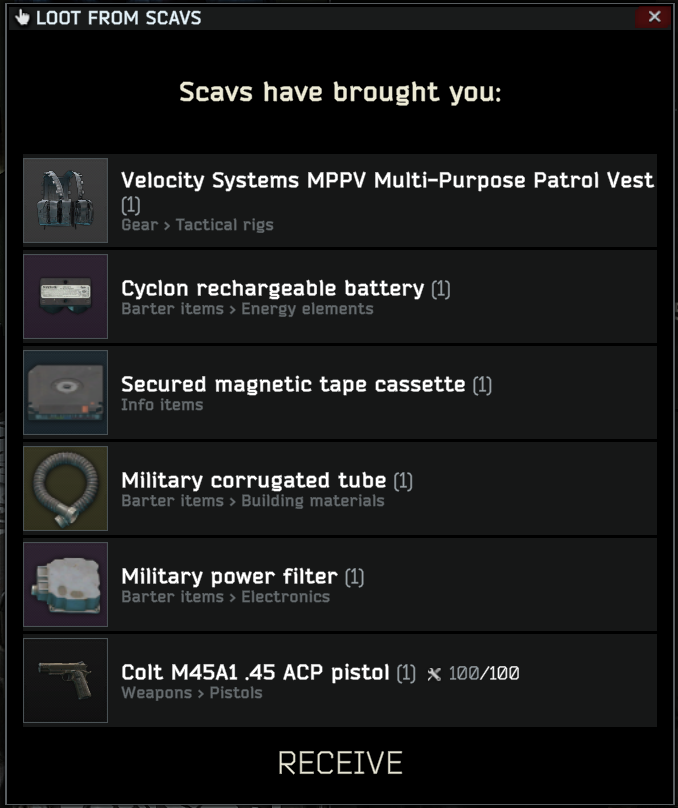Select the Colt M45A1 pistol icon
The image size is (678, 808).
(x=65, y=680)
